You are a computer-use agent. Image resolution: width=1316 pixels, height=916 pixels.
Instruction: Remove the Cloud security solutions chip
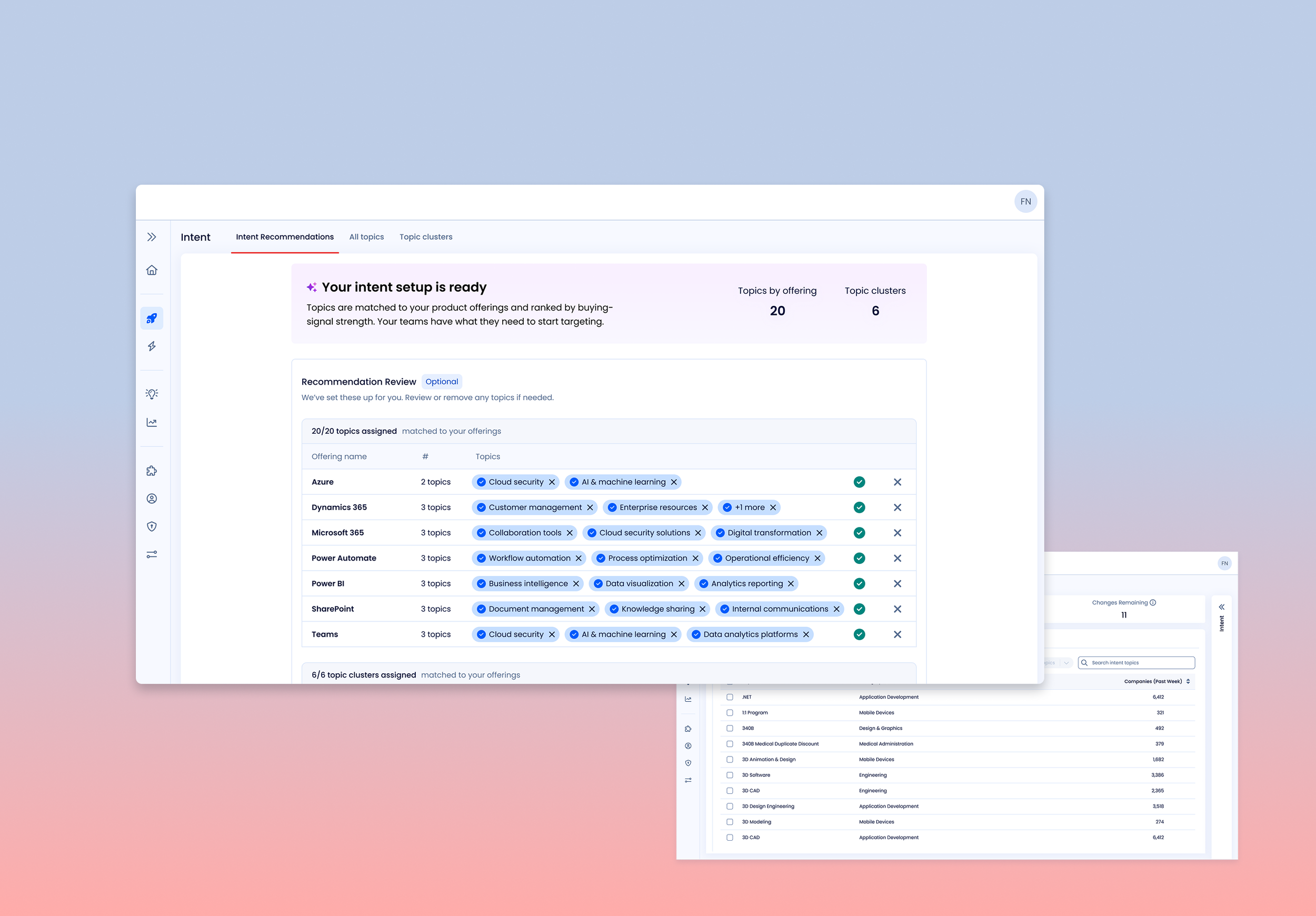697,533
